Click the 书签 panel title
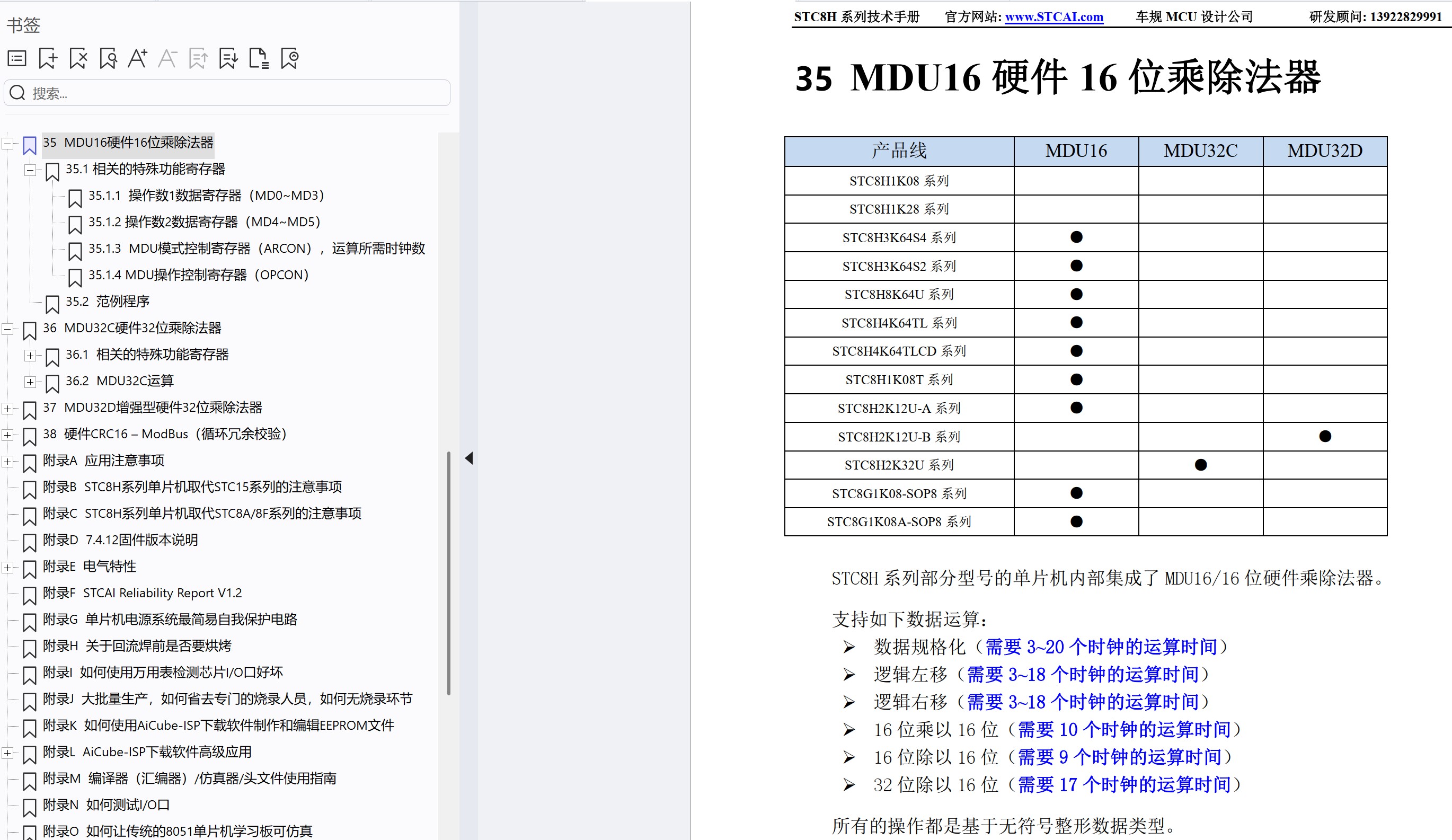The height and width of the screenshot is (840, 1452). (23, 25)
